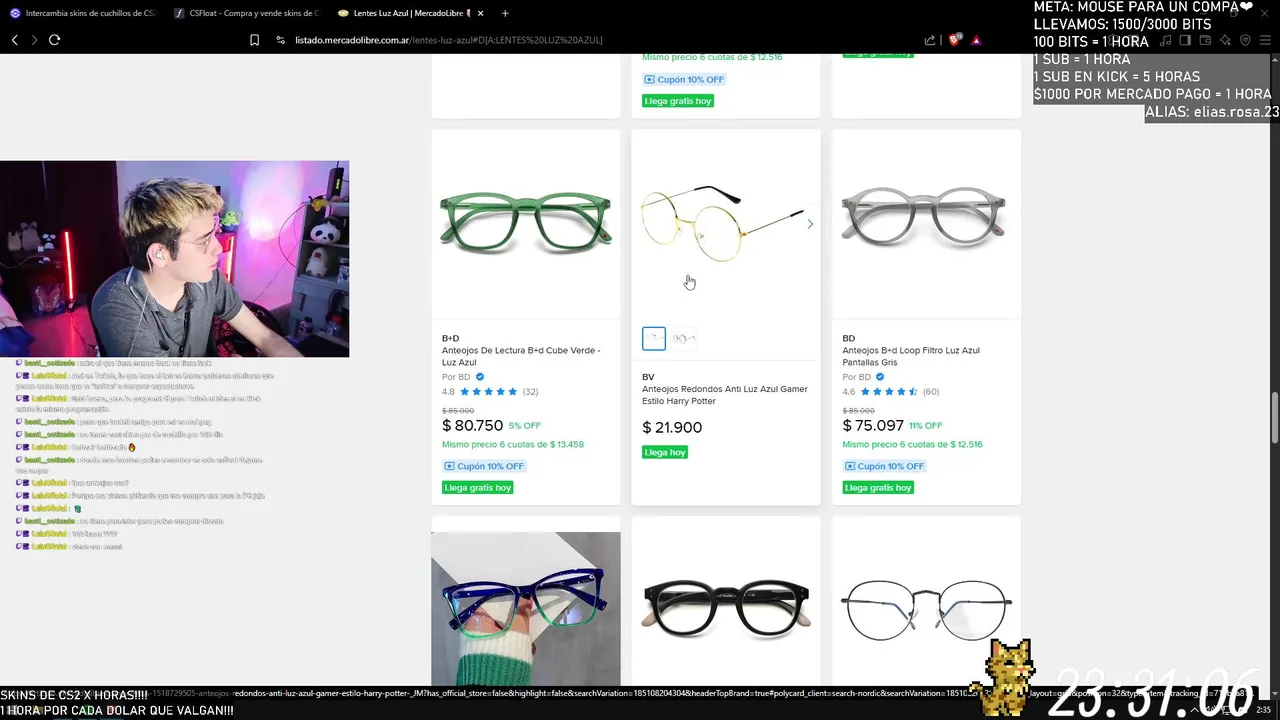
Task: Click the 4.6 star rating with 60 reviews
Action: [x=891, y=392]
